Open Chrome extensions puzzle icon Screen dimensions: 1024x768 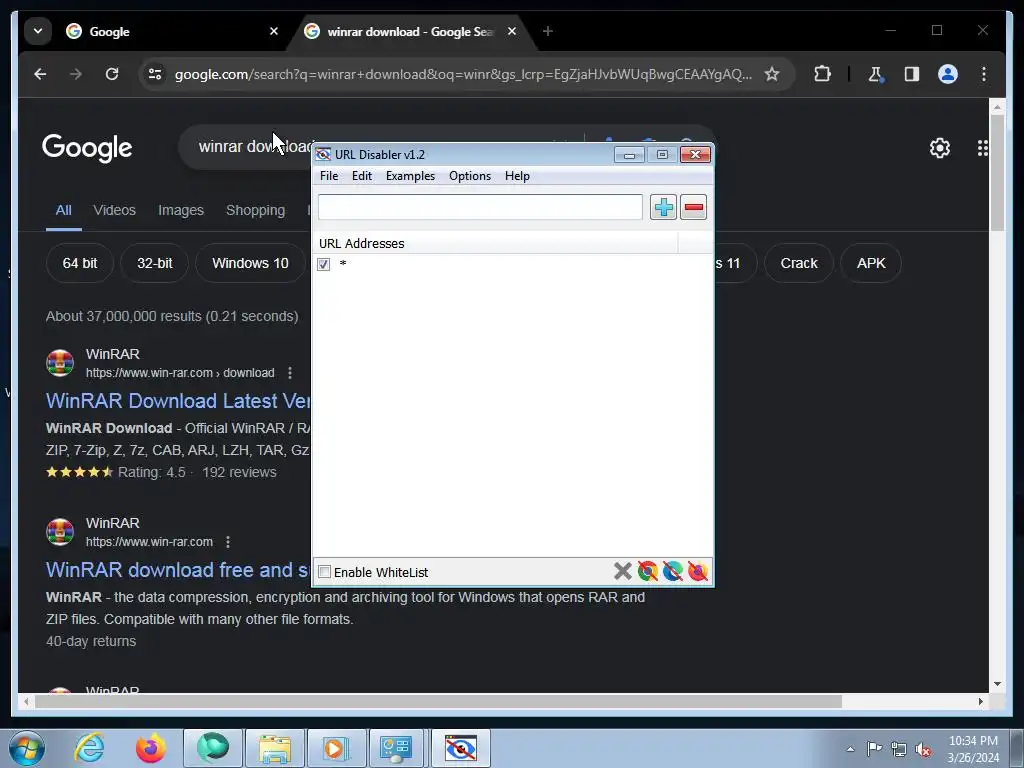coord(822,74)
